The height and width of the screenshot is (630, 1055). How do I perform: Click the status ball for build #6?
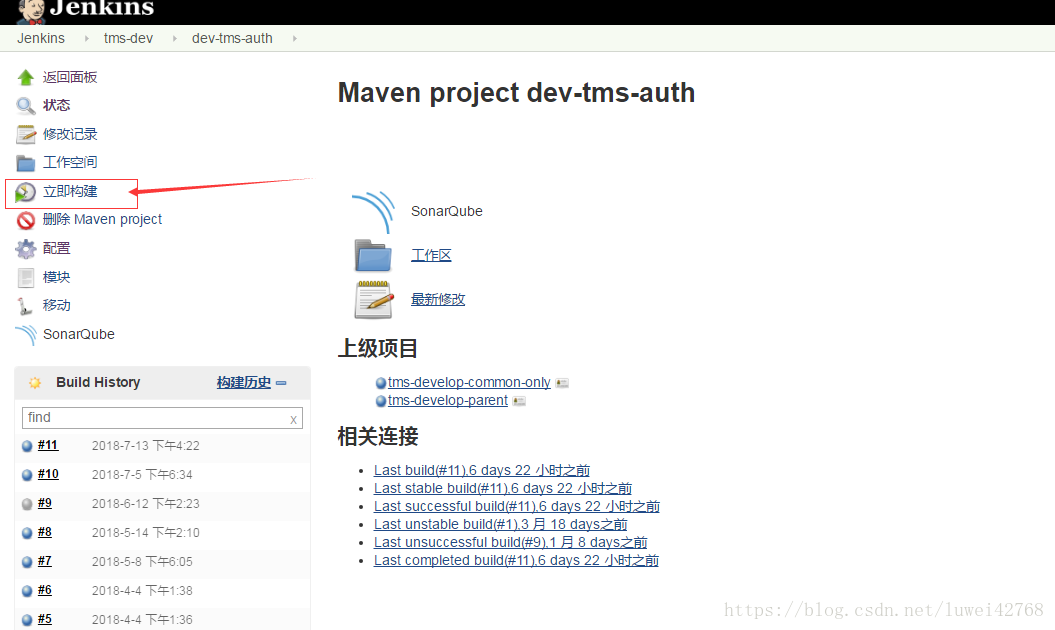(x=27, y=591)
